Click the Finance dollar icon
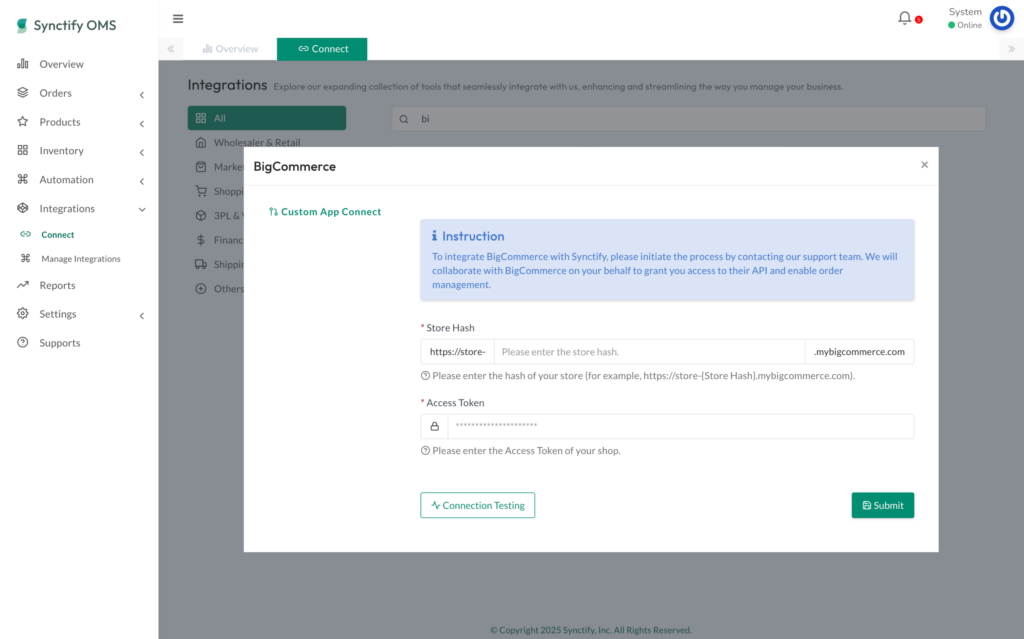Image resolution: width=1024 pixels, height=639 pixels. [200, 240]
